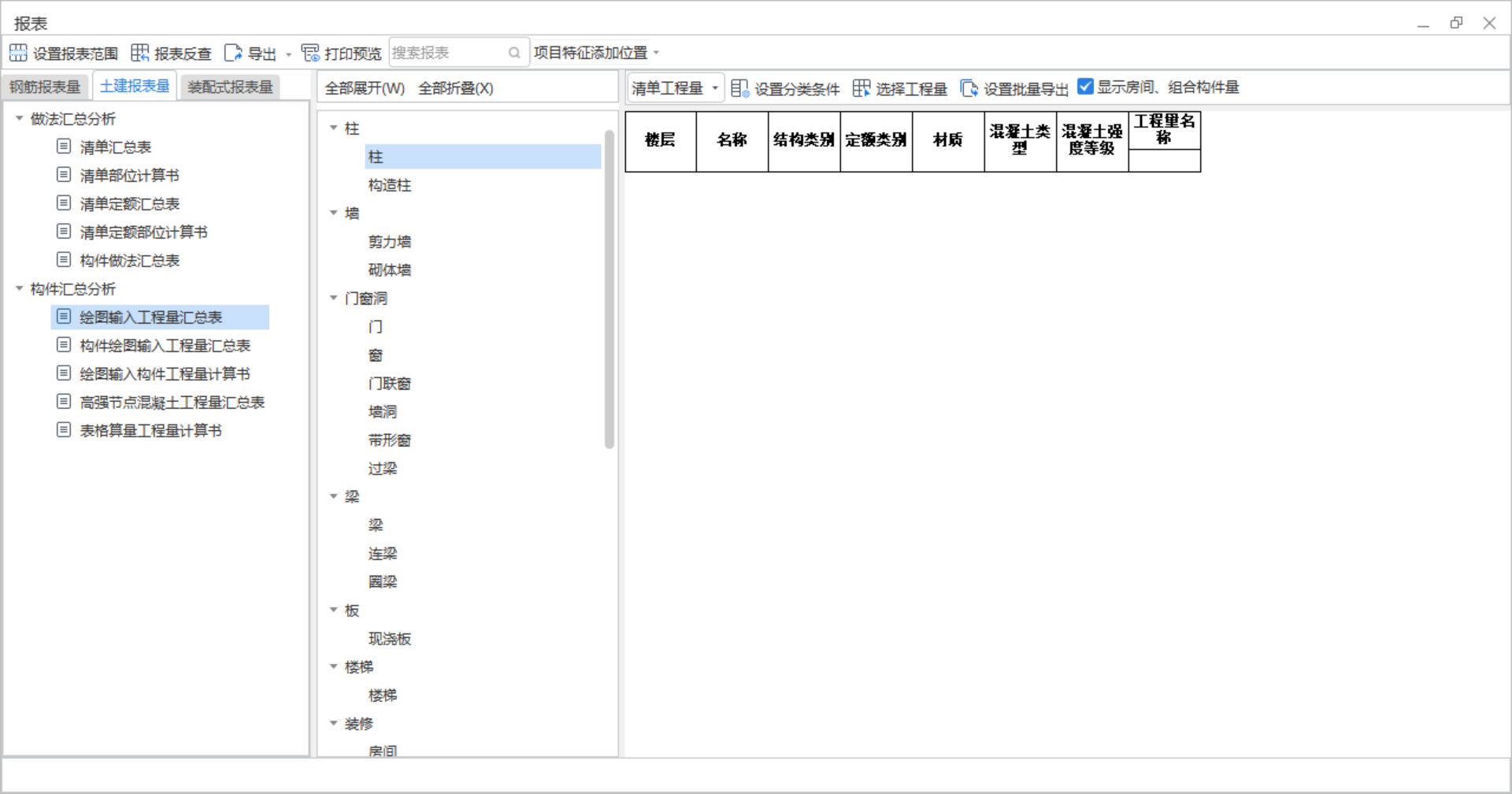The width and height of the screenshot is (1512, 794).
Task: Click 选择工程量 icon
Action: [862, 88]
